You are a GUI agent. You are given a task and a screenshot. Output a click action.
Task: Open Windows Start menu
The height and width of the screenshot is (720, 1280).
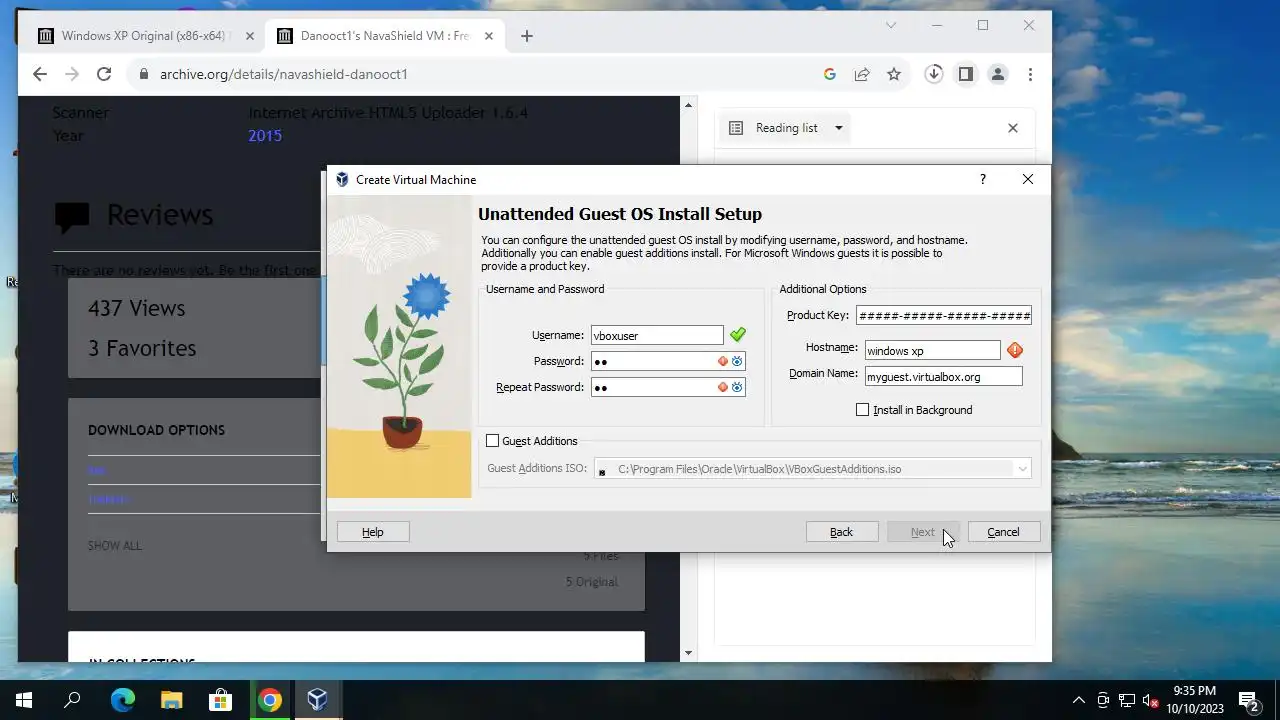pos(24,700)
